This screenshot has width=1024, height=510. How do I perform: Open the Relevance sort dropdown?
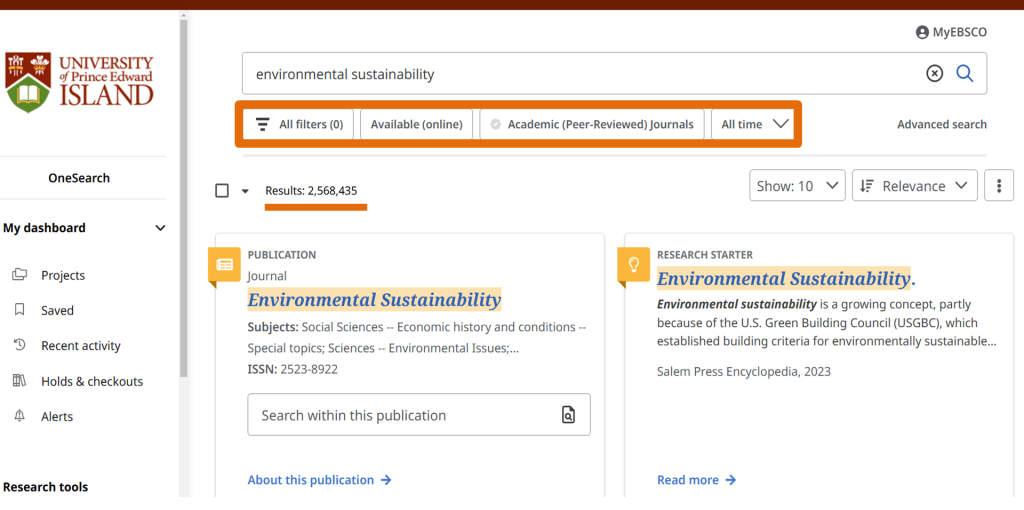click(914, 186)
